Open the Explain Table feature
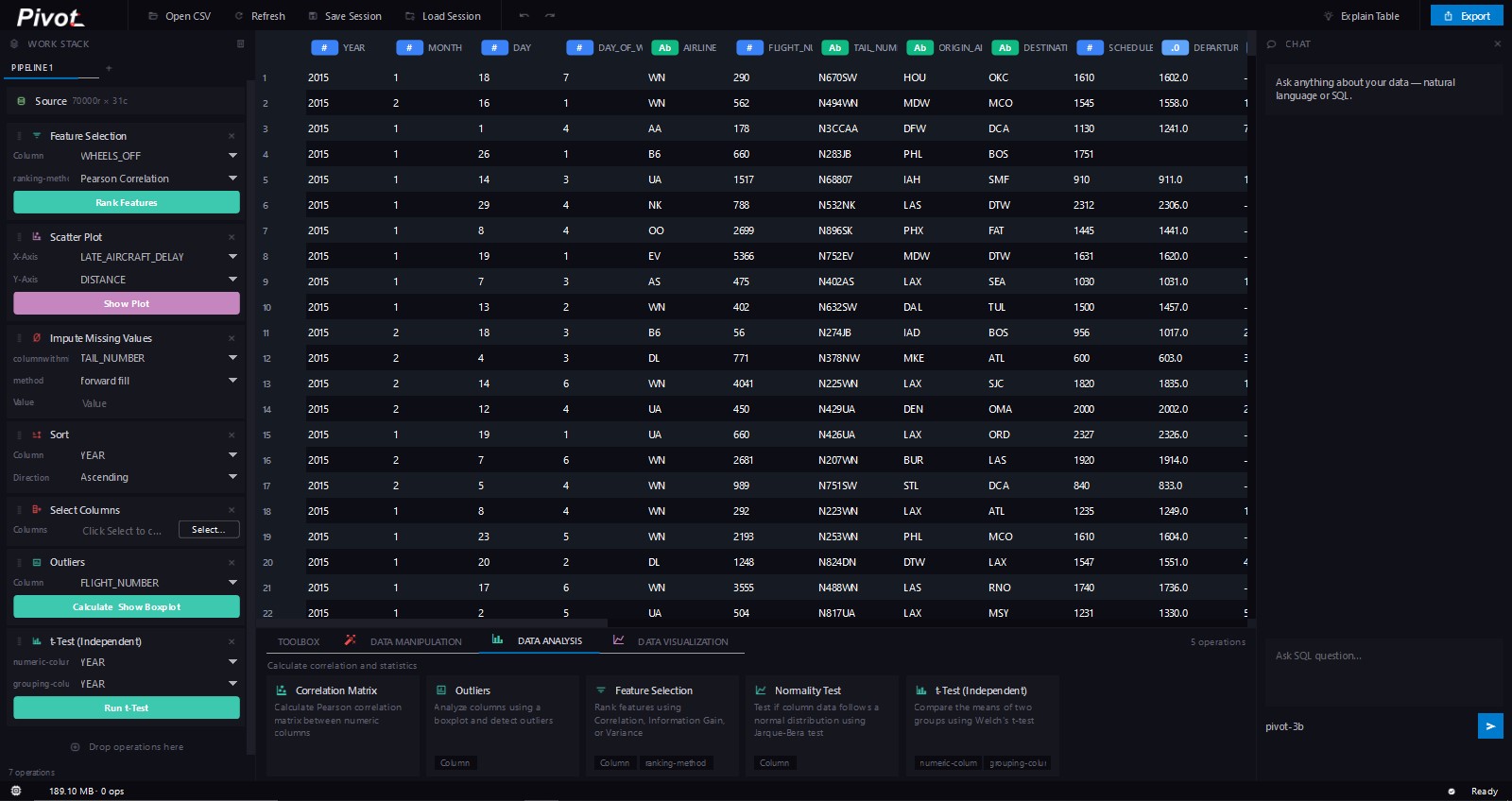Viewport: 1512px width, 801px height. (x=1362, y=16)
